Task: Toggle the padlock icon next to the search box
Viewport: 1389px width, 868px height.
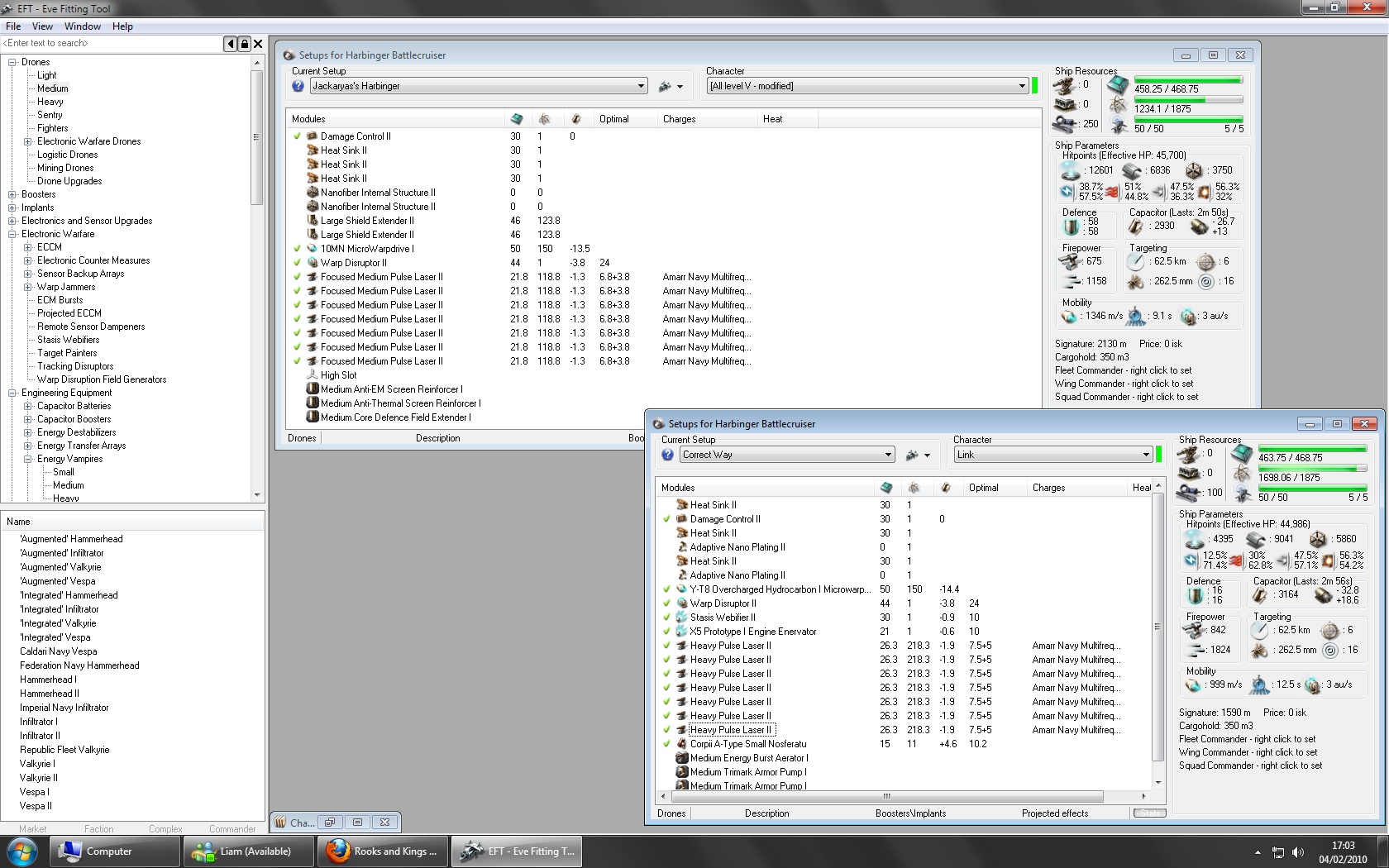Action: (x=245, y=44)
